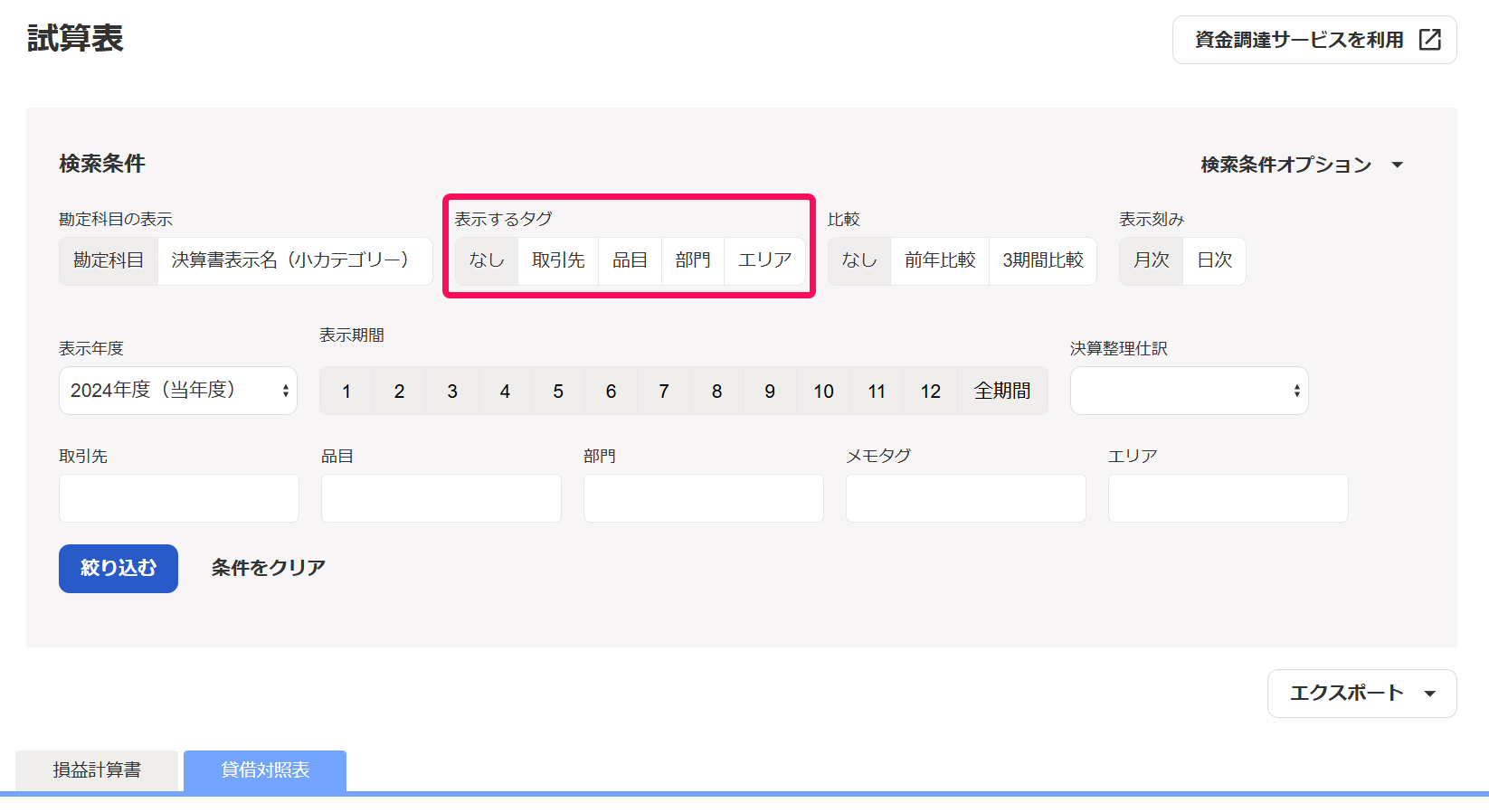Open the 表示年度 2024年度 dropdown
Screen dimensions: 1489x812
coord(178,391)
